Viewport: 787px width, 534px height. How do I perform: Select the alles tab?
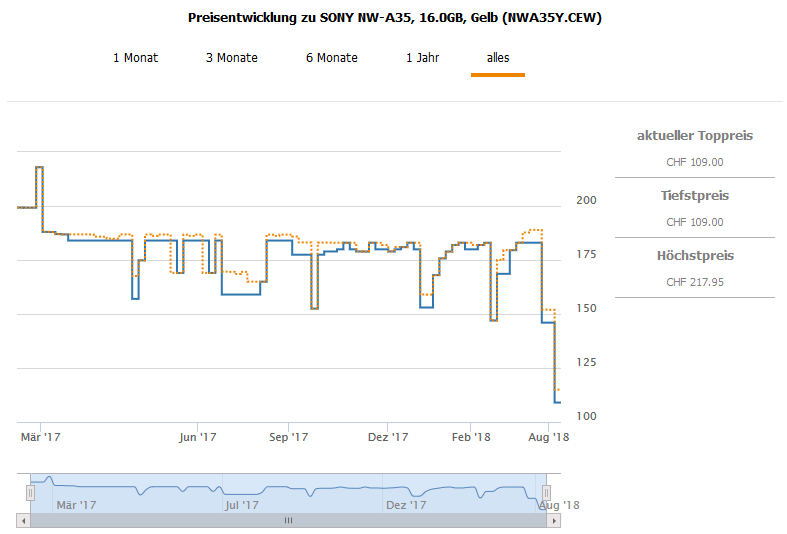[x=498, y=58]
